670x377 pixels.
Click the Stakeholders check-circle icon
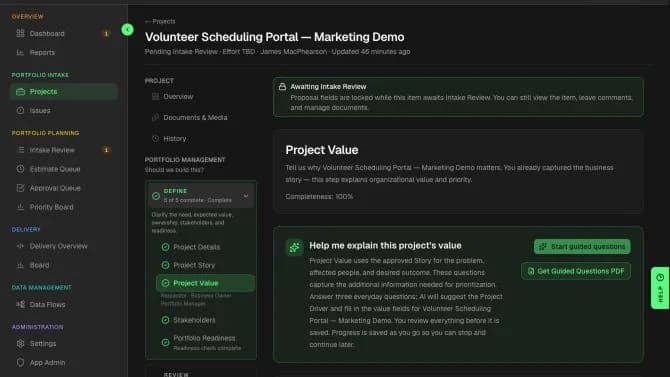click(165, 320)
